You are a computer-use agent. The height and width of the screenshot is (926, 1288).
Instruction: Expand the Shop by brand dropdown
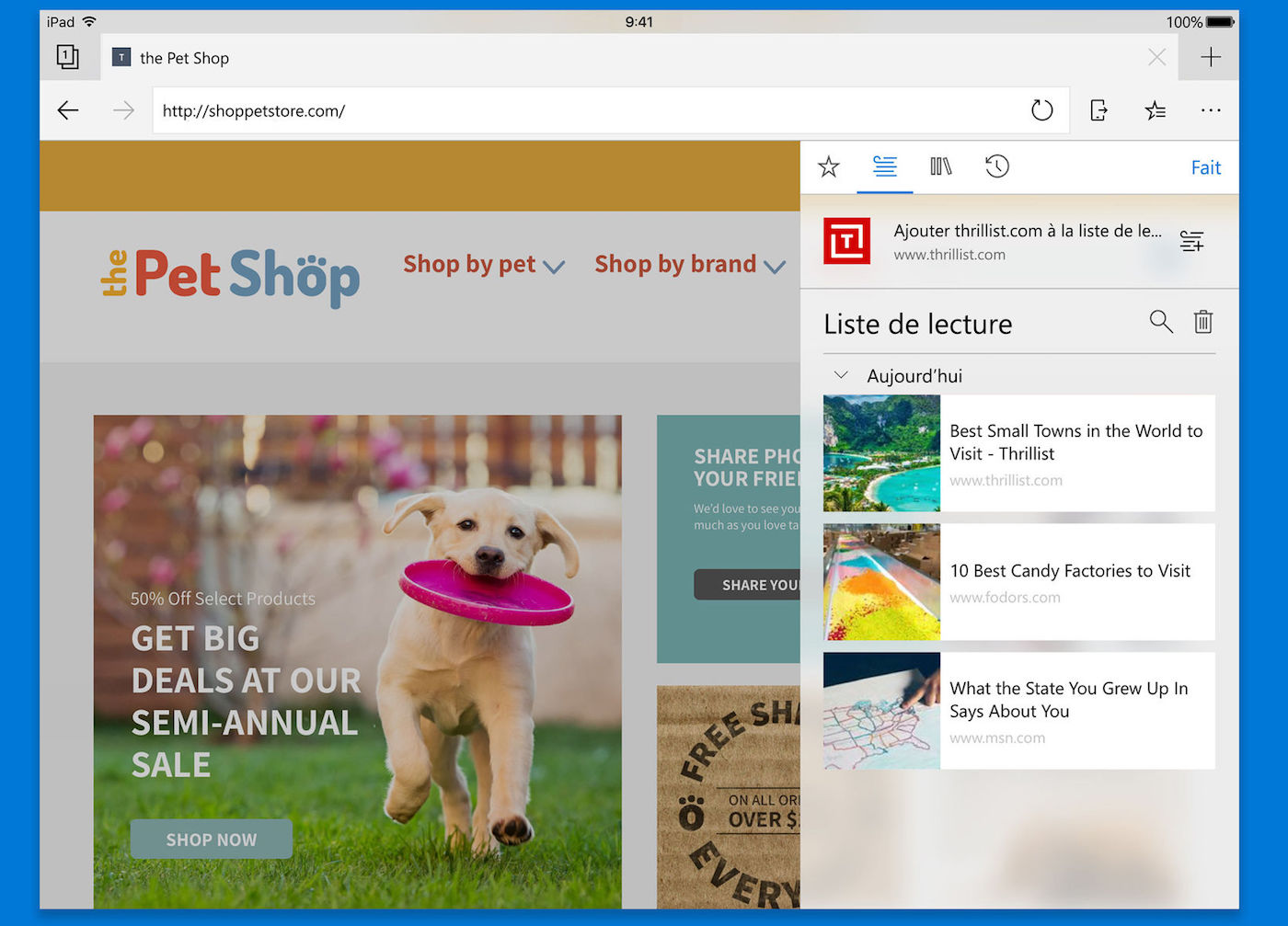point(690,265)
